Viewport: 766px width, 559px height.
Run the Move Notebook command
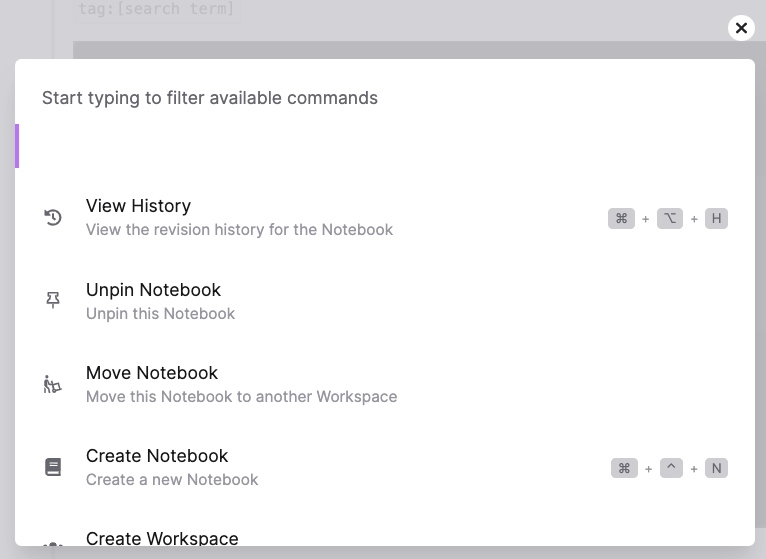click(x=152, y=373)
